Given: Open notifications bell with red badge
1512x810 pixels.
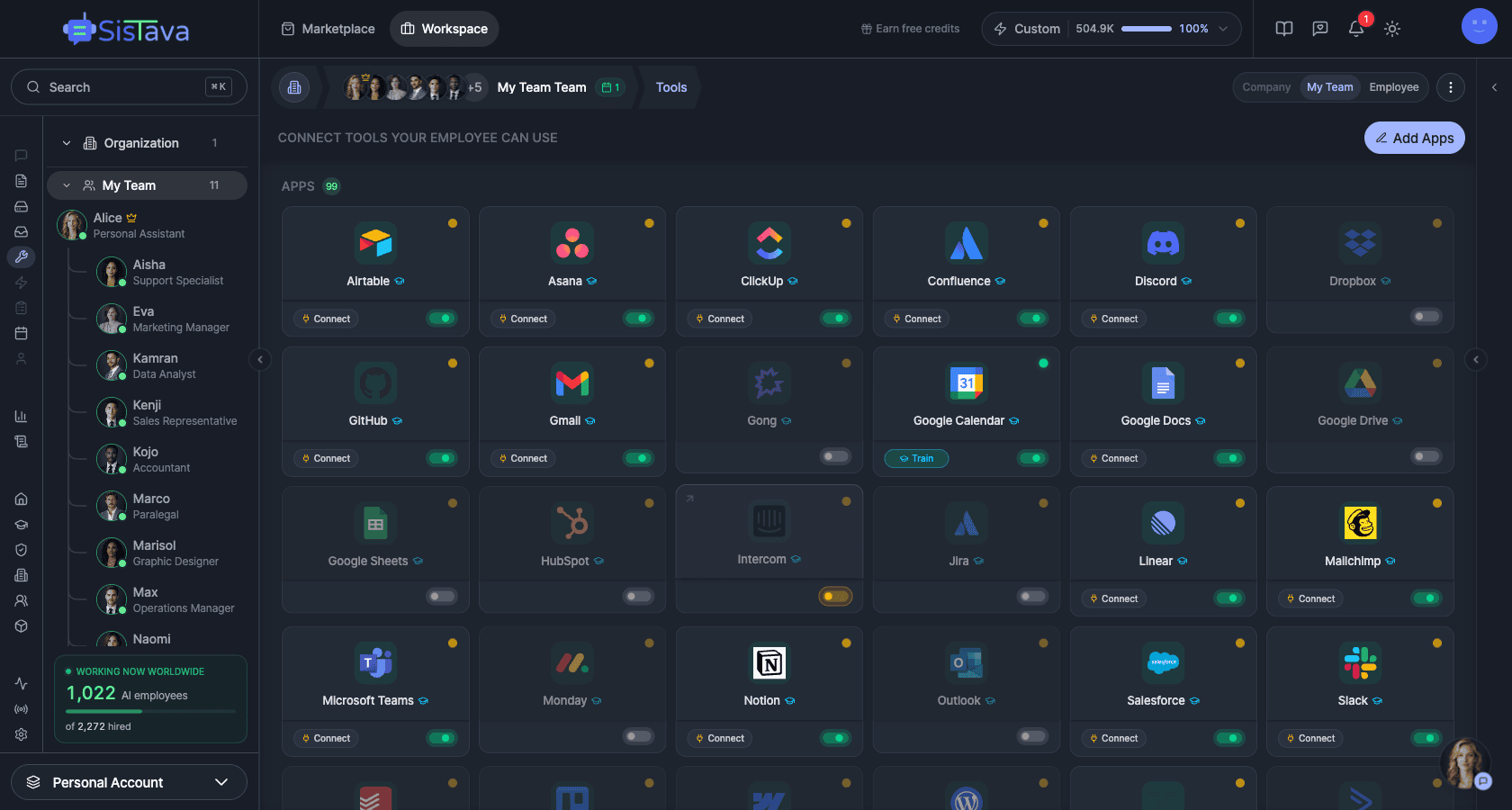Looking at the screenshot, I should pyautogui.click(x=1356, y=29).
